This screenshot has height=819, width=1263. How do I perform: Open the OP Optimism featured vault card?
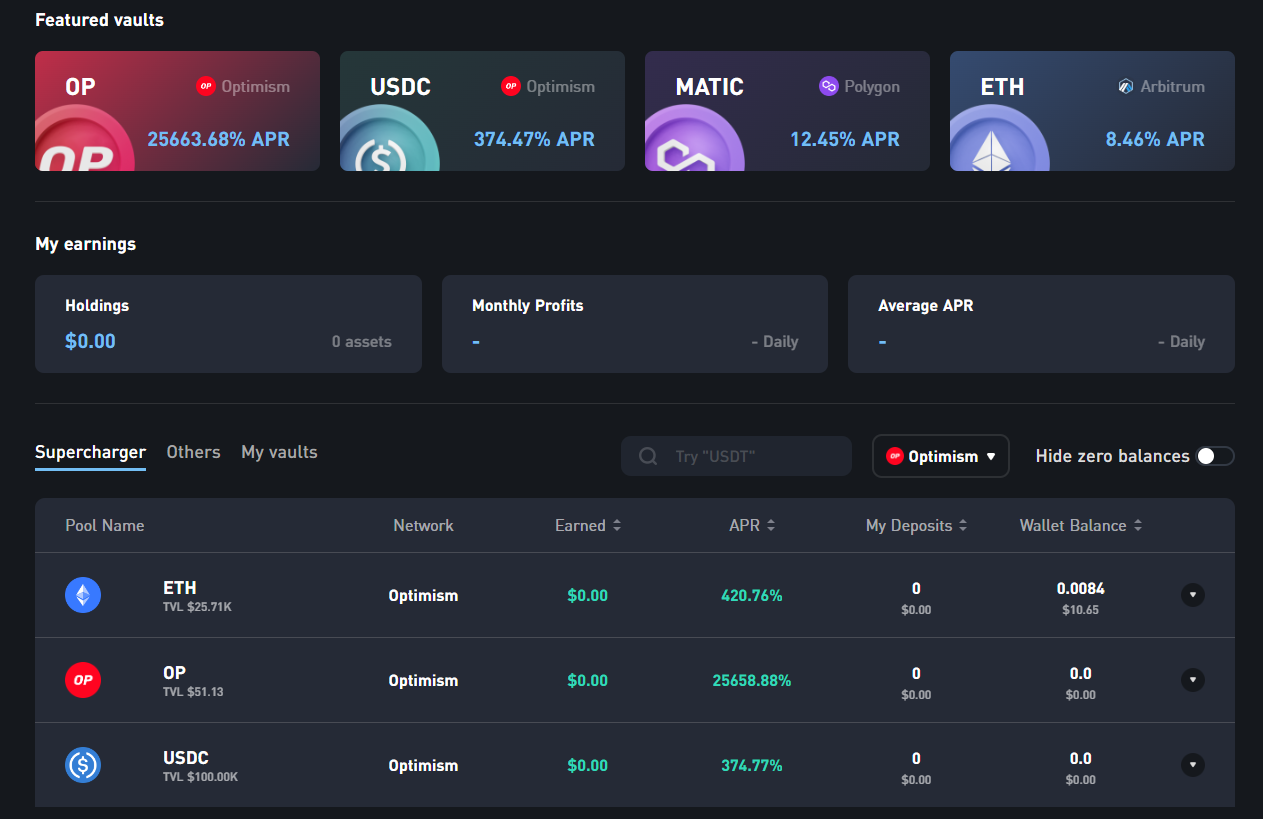(178, 111)
